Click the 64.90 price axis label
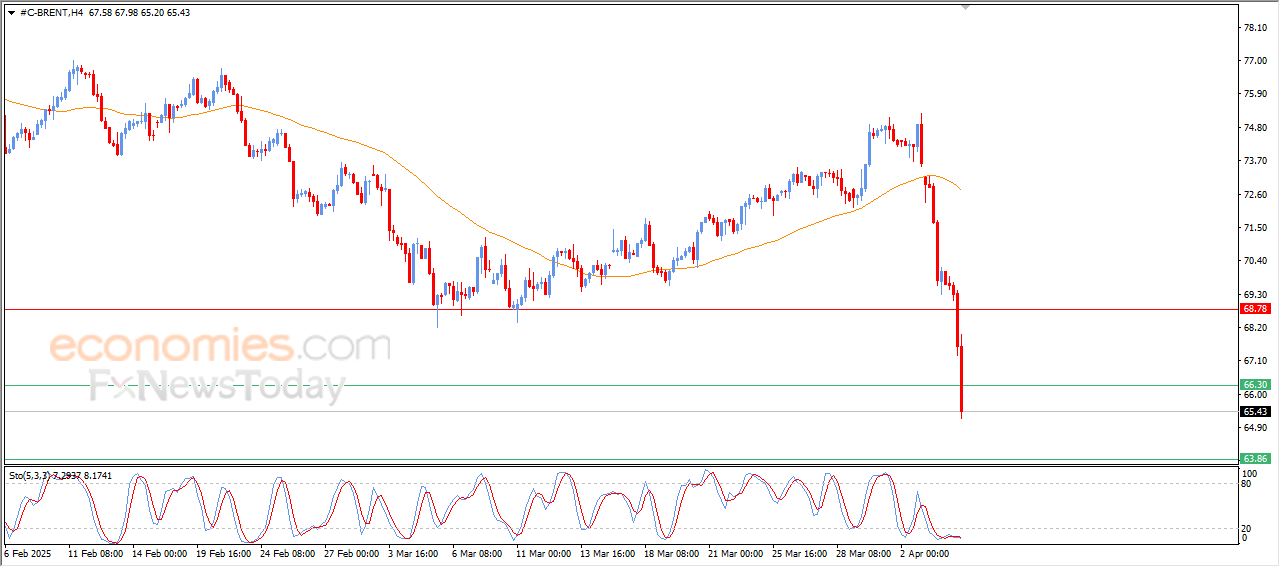Screen dimensions: 1280x567 coord(1255,428)
